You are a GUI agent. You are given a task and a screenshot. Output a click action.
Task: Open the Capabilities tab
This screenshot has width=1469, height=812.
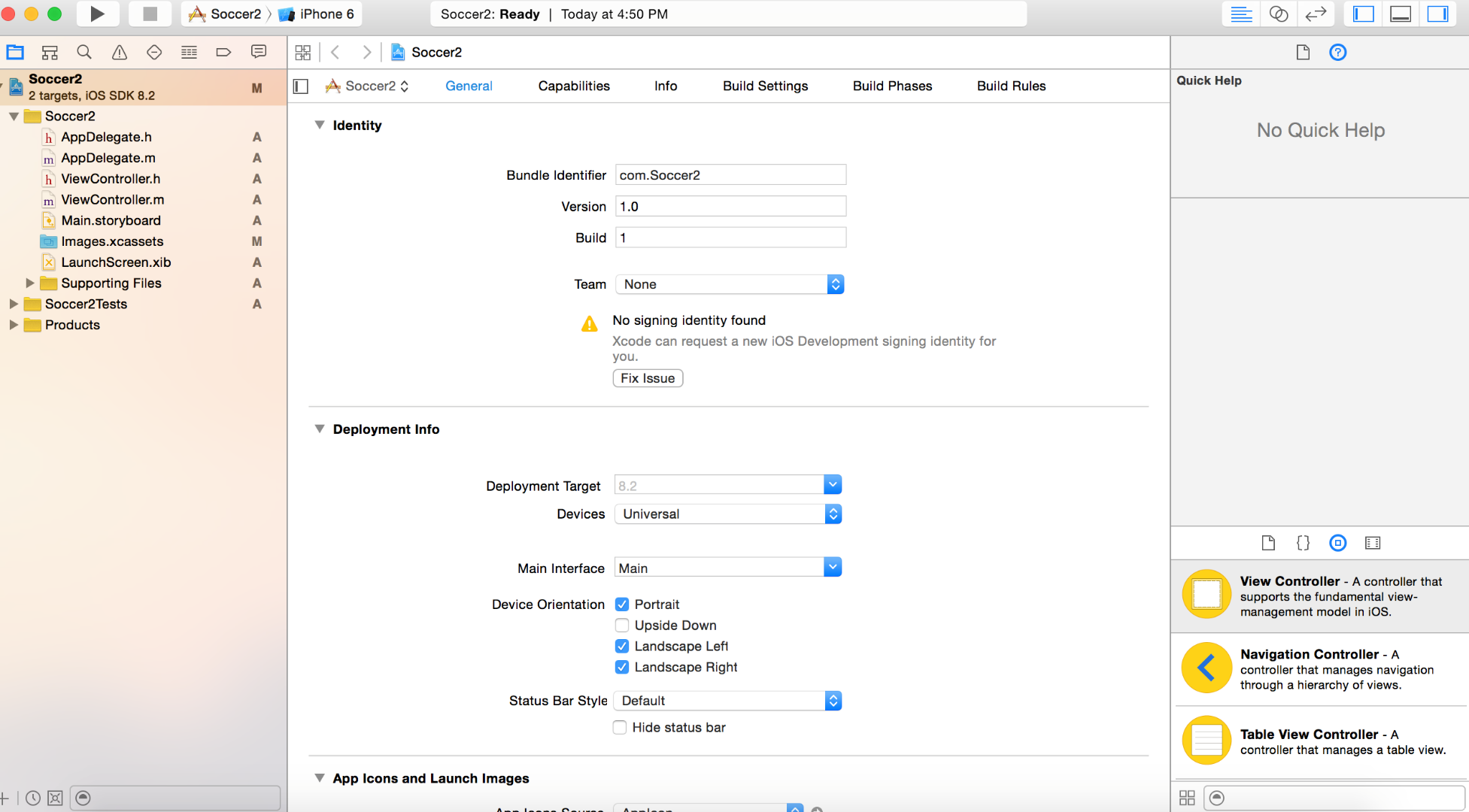pos(572,85)
